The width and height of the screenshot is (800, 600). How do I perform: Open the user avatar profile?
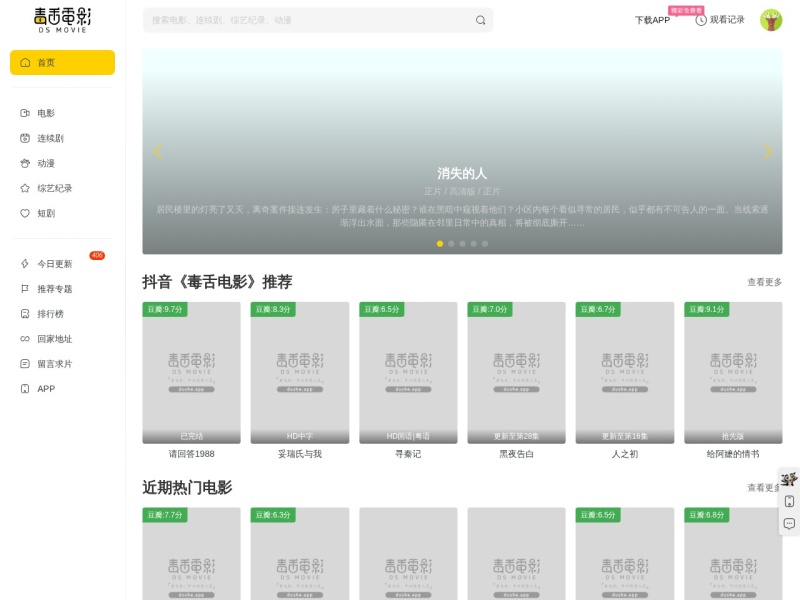[771, 20]
